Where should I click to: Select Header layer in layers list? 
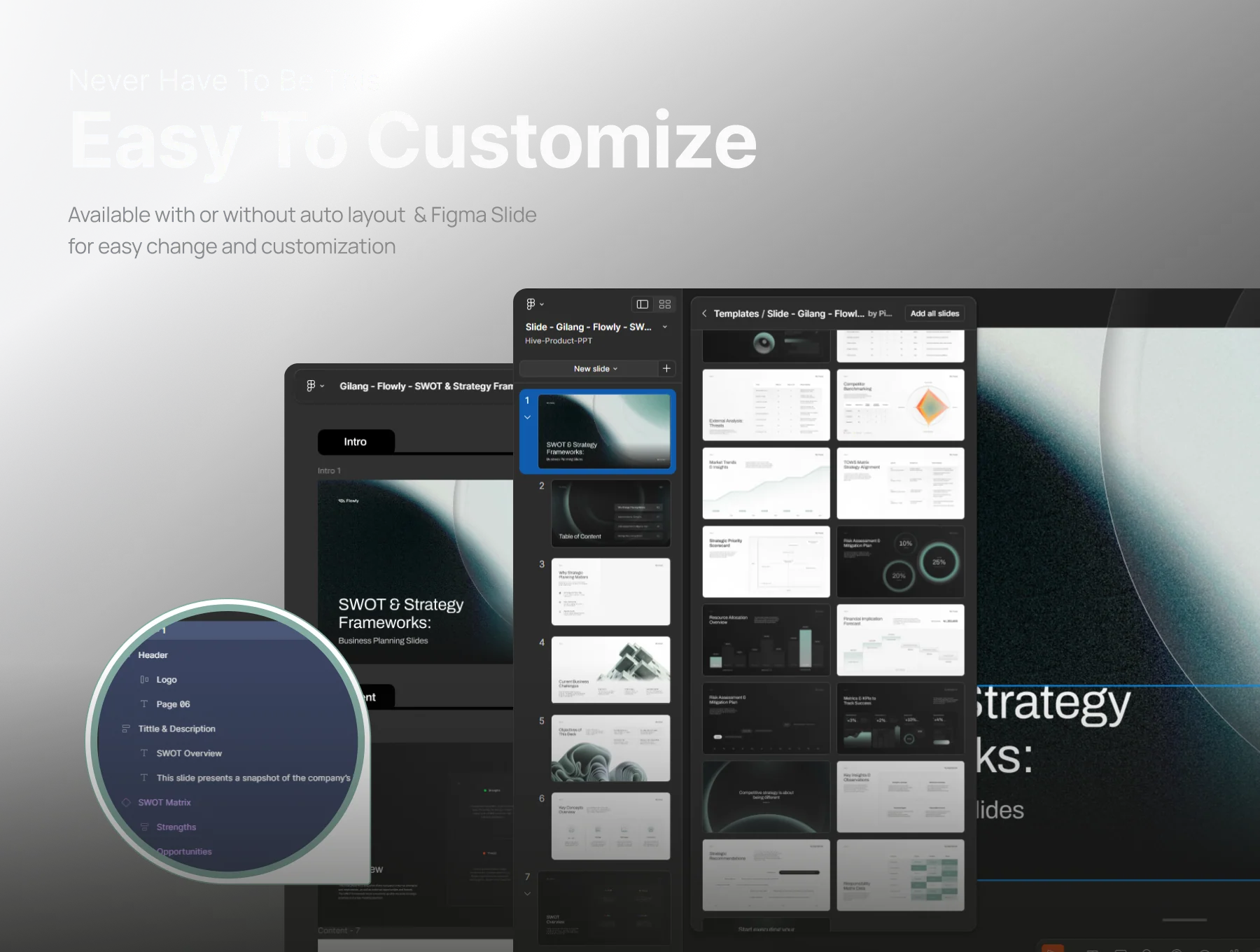(x=153, y=655)
